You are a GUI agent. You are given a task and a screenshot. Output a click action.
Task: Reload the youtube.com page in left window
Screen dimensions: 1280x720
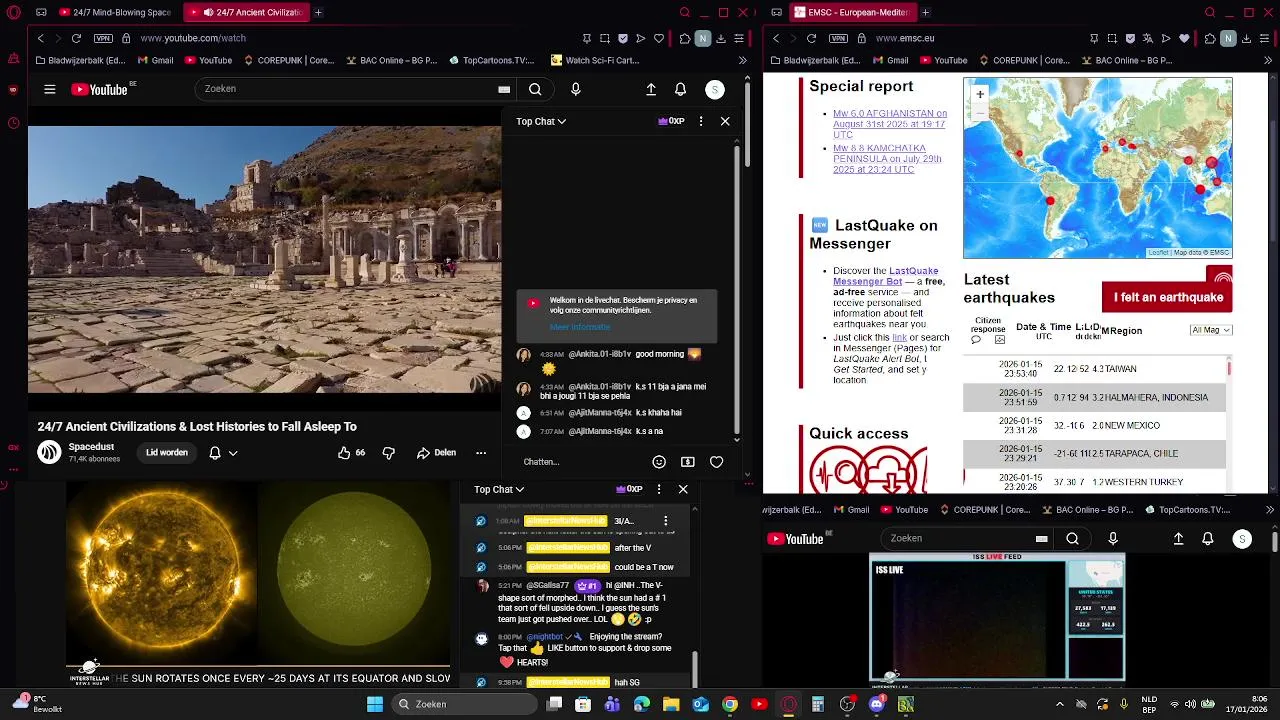(x=76, y=38)
